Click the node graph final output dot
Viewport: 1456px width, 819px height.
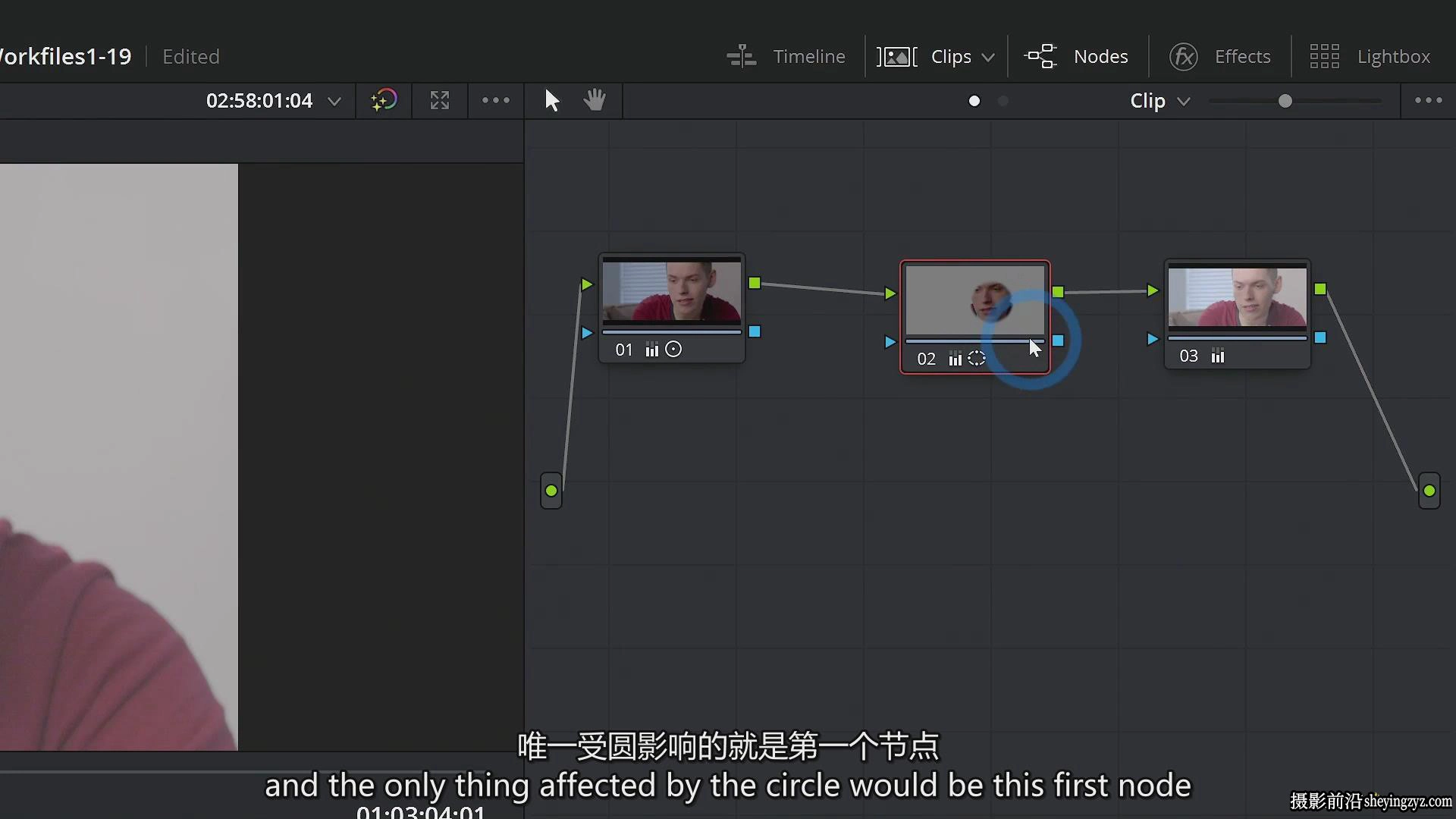pos(1429,491)
